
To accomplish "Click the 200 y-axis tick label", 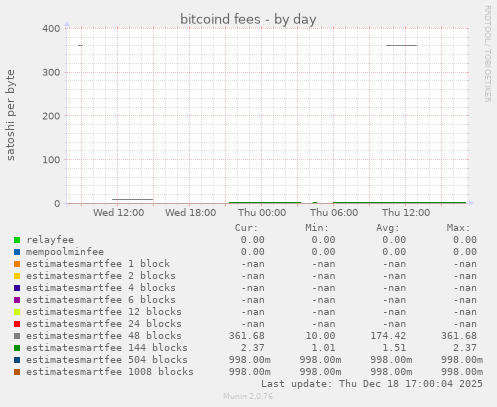I will [51, 116].
